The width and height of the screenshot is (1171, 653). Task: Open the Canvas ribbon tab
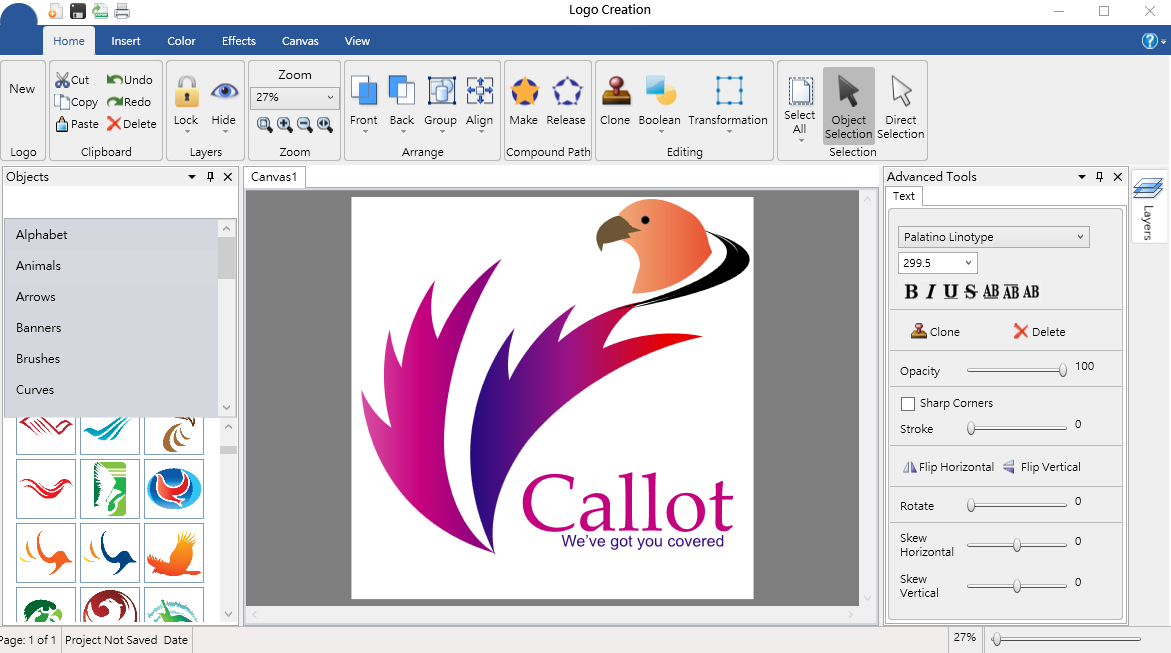click(300, 41)
